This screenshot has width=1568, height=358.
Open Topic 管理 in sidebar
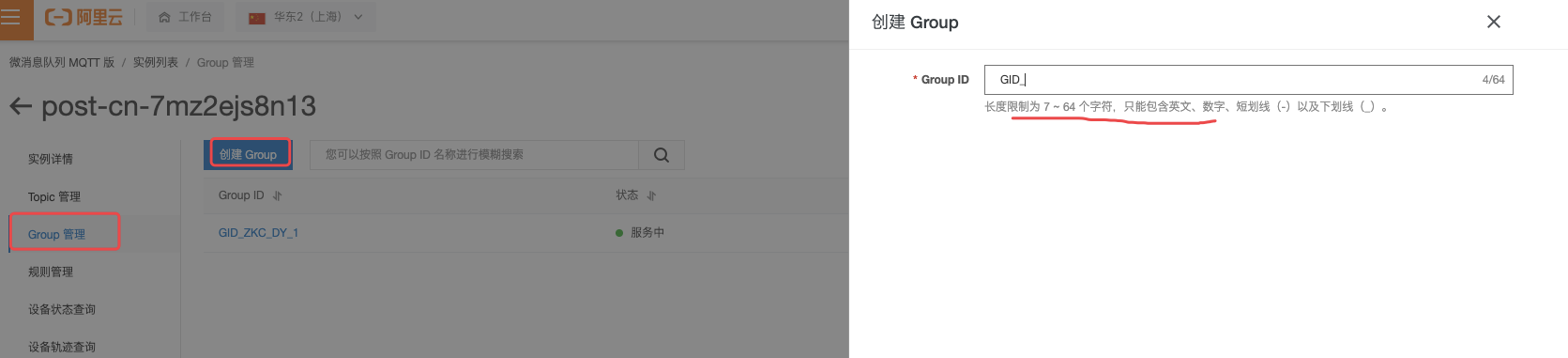[54, 196]
